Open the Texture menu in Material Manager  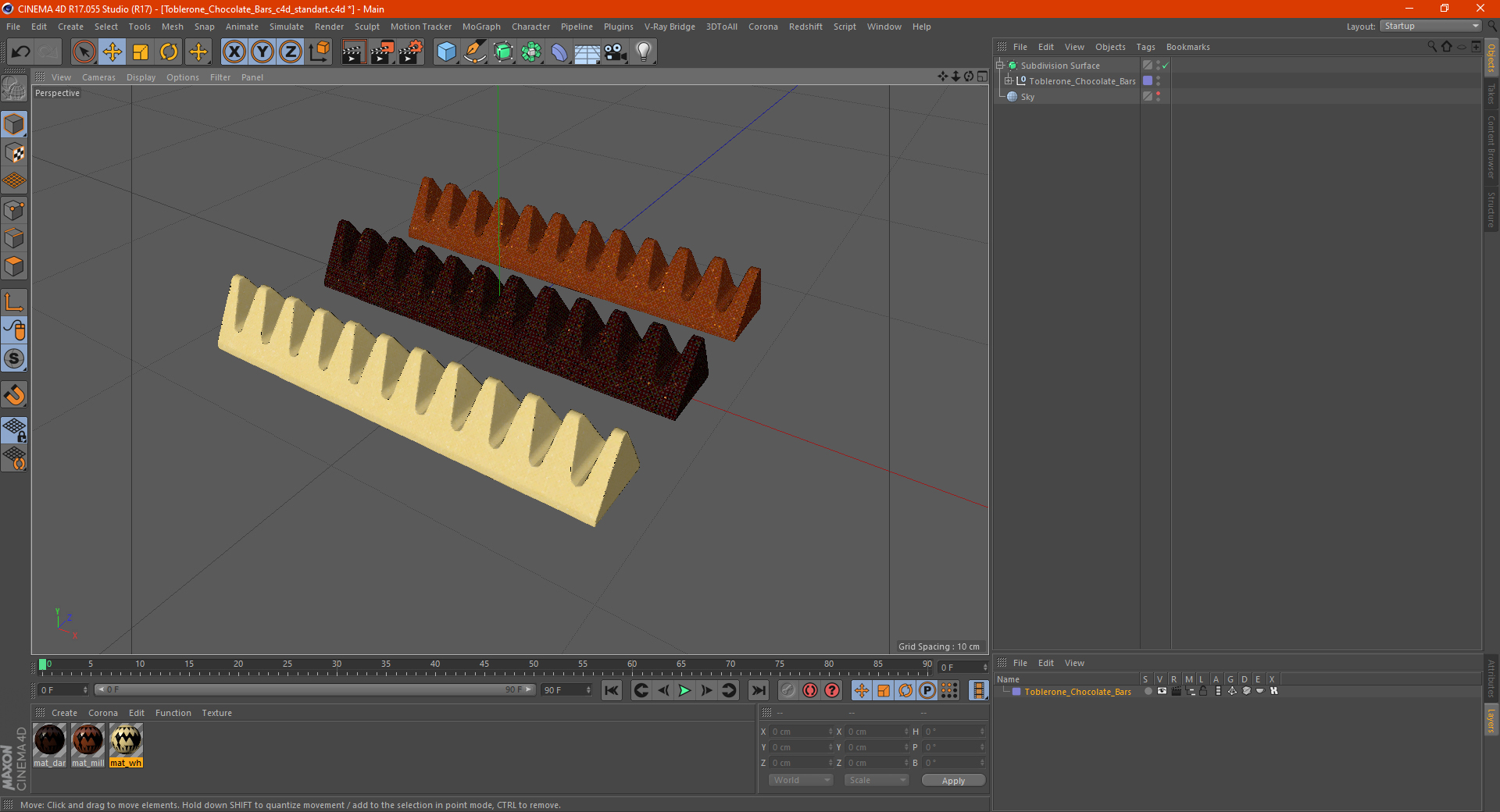point(216,713)
